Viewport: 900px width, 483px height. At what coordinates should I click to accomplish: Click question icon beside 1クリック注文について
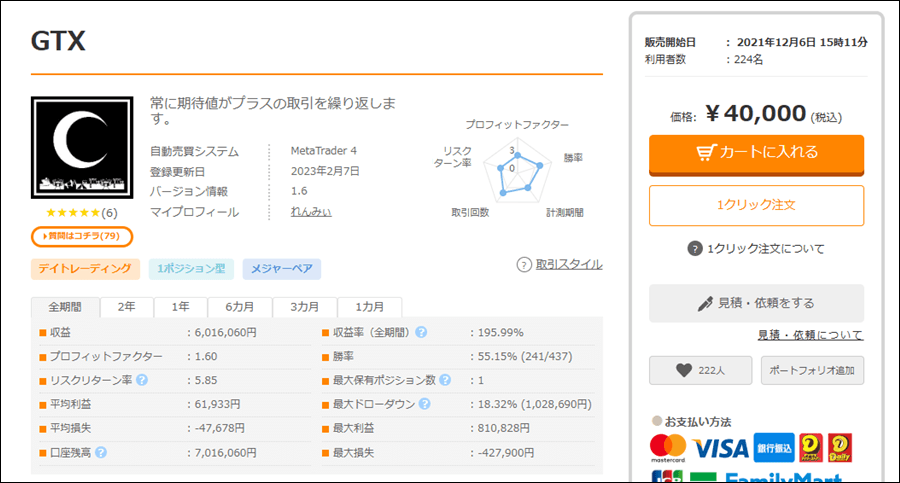click(x=695, y=249)
